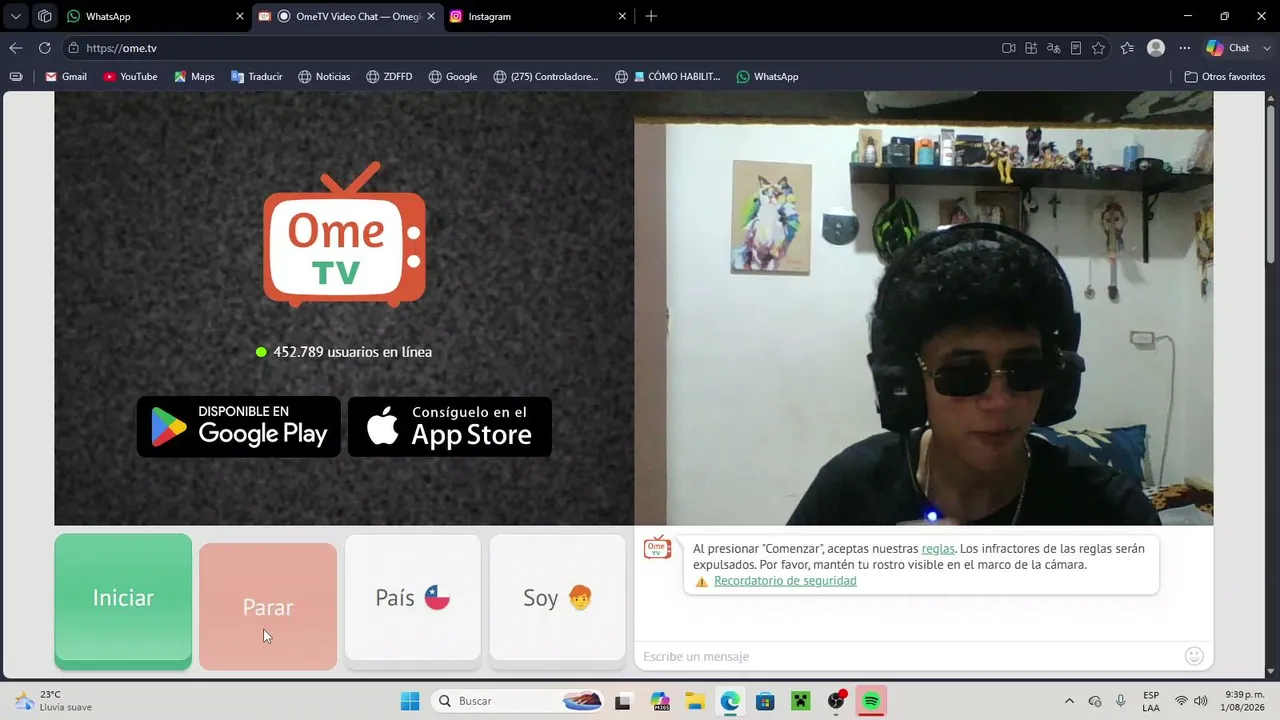The width and height of the screenshot is (1280, 720).
Task: Click the OmeTV logo in the video panel
Action: pyautogui.click(x=345, y=234)
